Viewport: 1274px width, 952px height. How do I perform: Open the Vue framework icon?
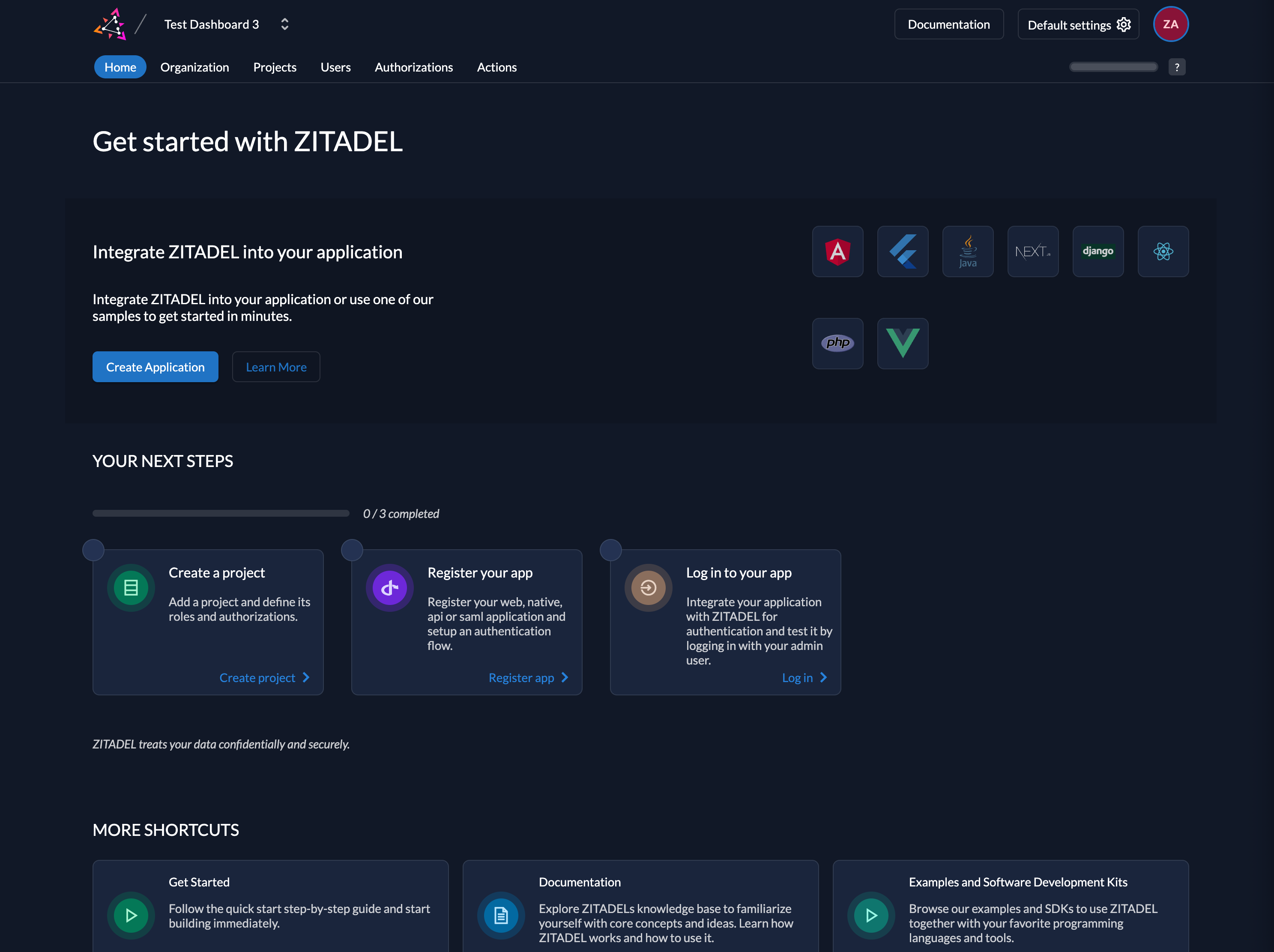click(x=903, y=343)
